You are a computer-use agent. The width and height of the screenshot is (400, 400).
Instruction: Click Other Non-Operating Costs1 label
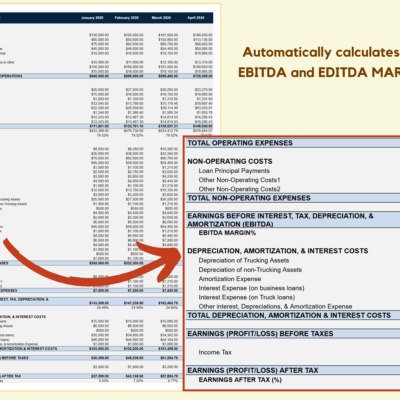coord(239,180)
